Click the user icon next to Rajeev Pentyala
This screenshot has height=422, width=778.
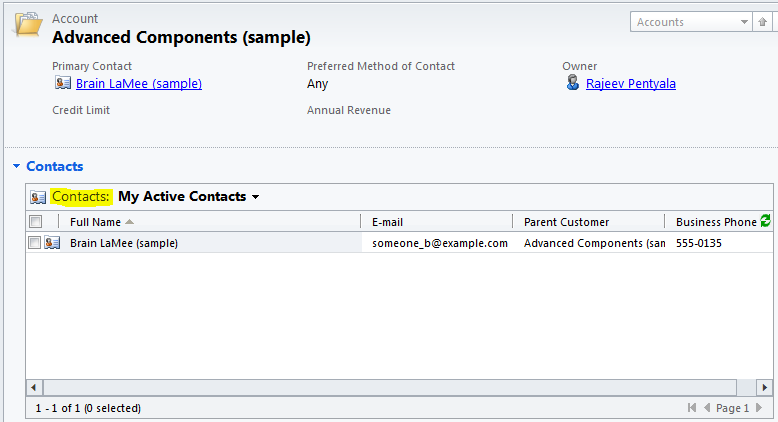click(572, 84)
